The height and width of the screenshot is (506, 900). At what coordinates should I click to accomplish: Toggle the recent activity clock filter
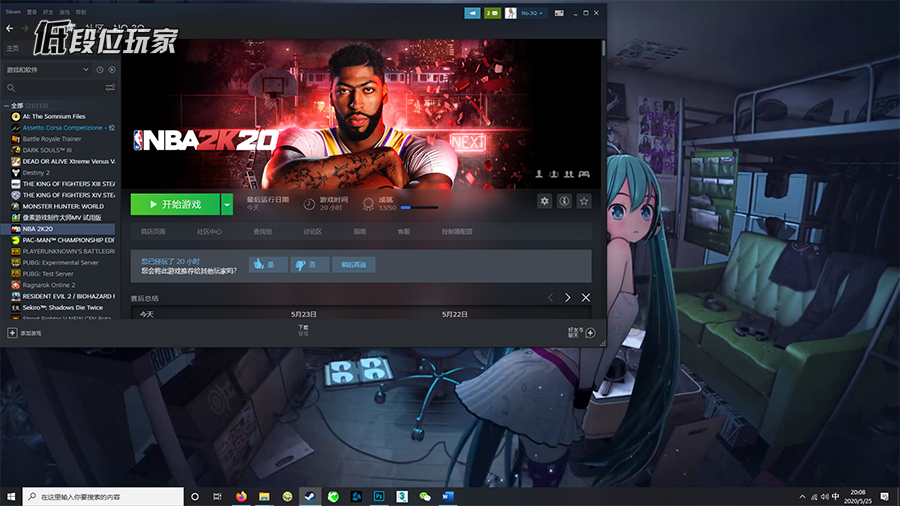point(100,69)
